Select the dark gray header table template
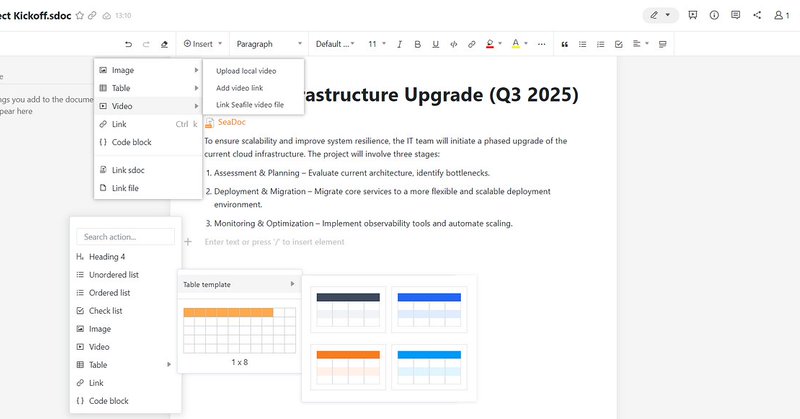This screenshot has height=419, width=800. click(348, 310)
